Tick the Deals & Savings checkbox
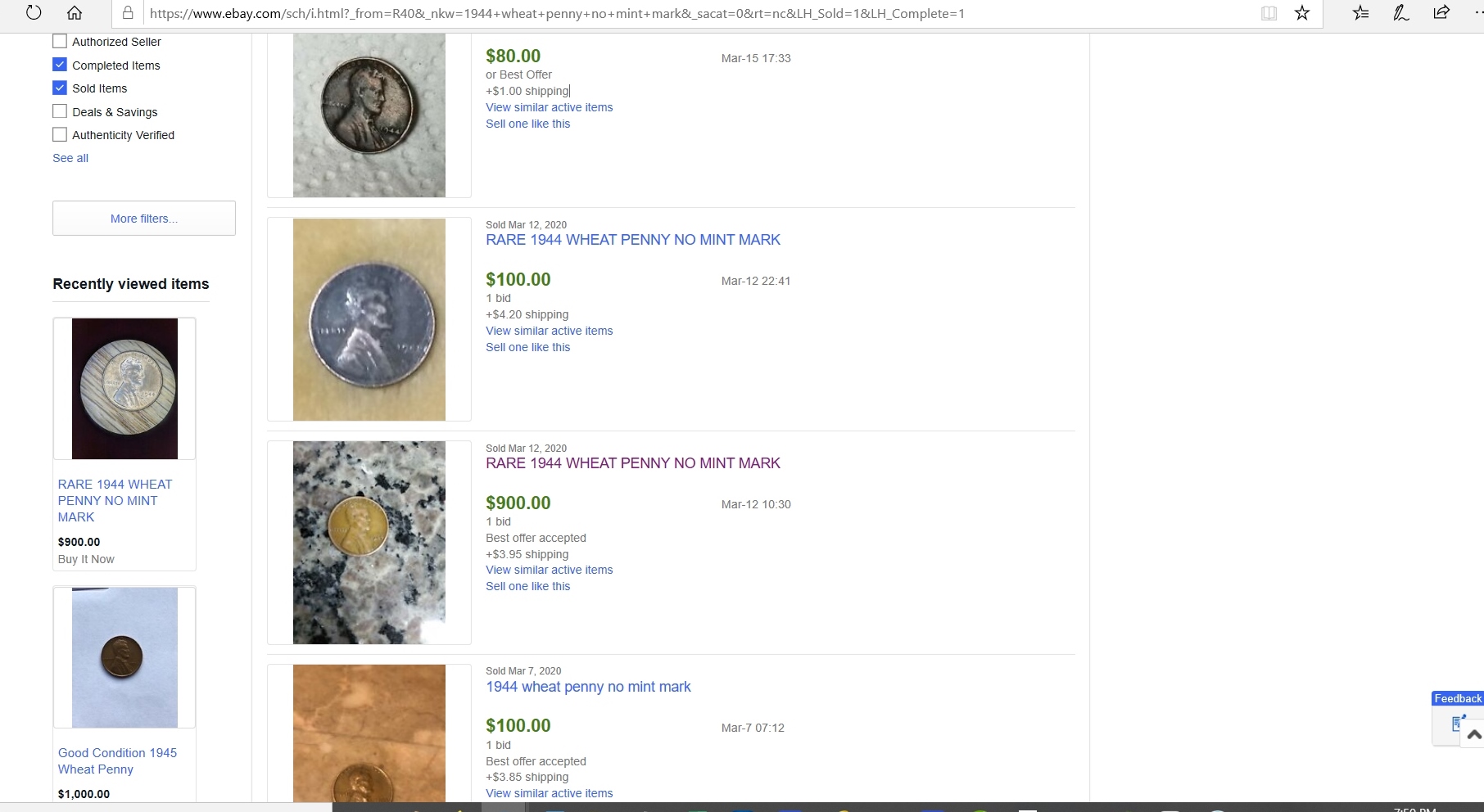 [60, 111]
